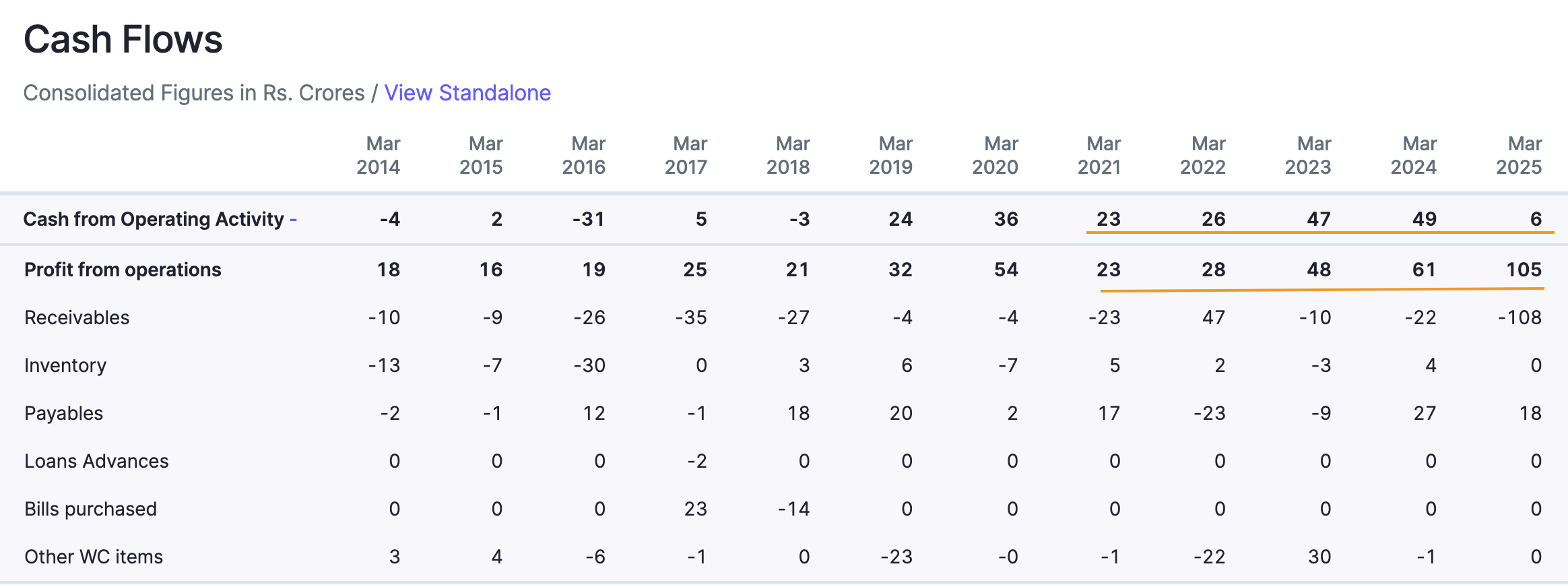Image resolution: width=1568 pixels, height=585 pixels.
Task: Click the Loans Advances row label
Action: tap(96, 461)
